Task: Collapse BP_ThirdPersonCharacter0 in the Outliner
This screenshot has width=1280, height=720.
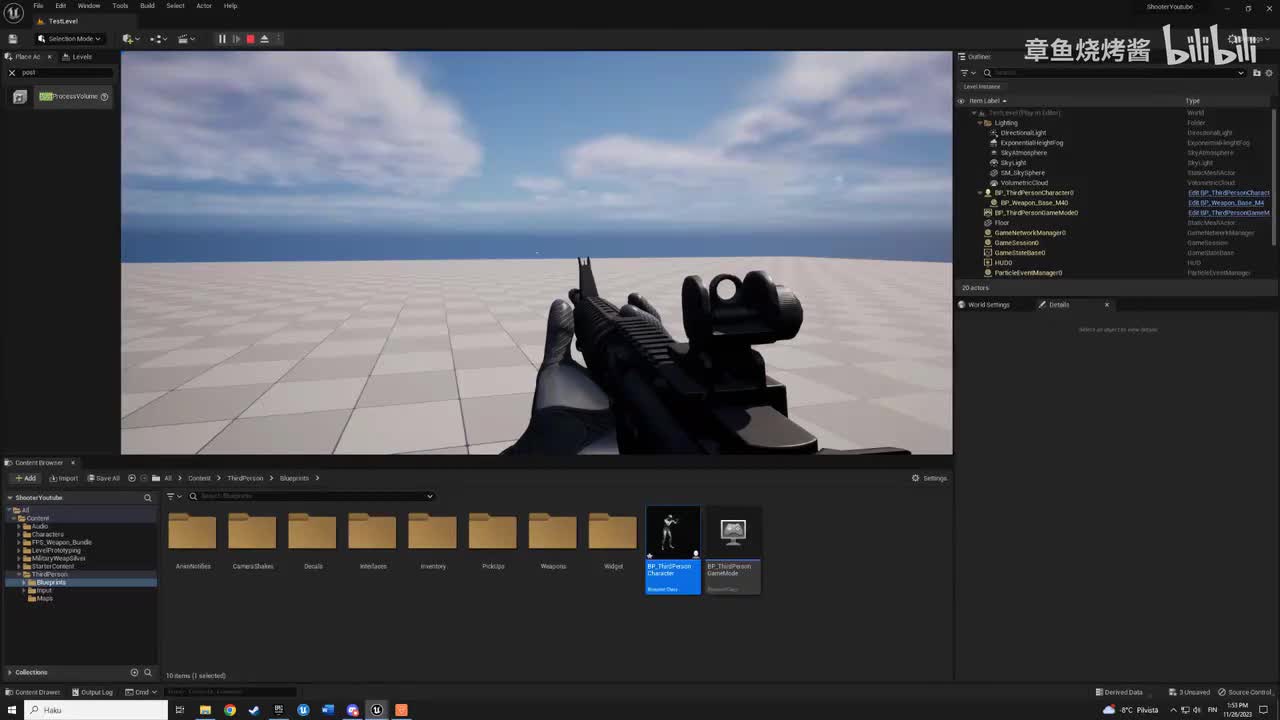Action: pyautogui.click(x=980, y=193)
